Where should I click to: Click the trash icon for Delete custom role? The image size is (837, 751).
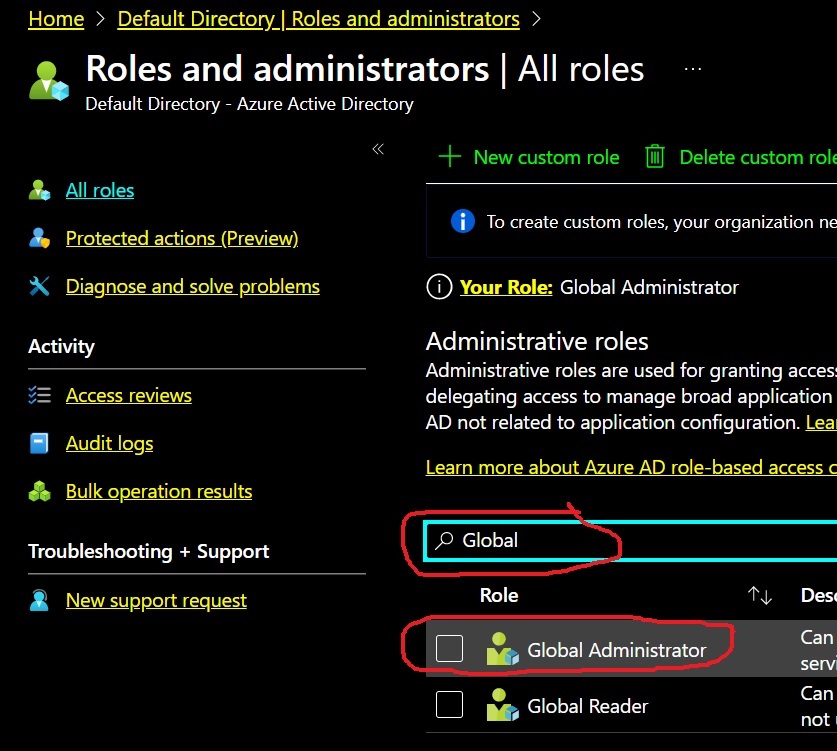pyautogui.click(x=654, y=157)
